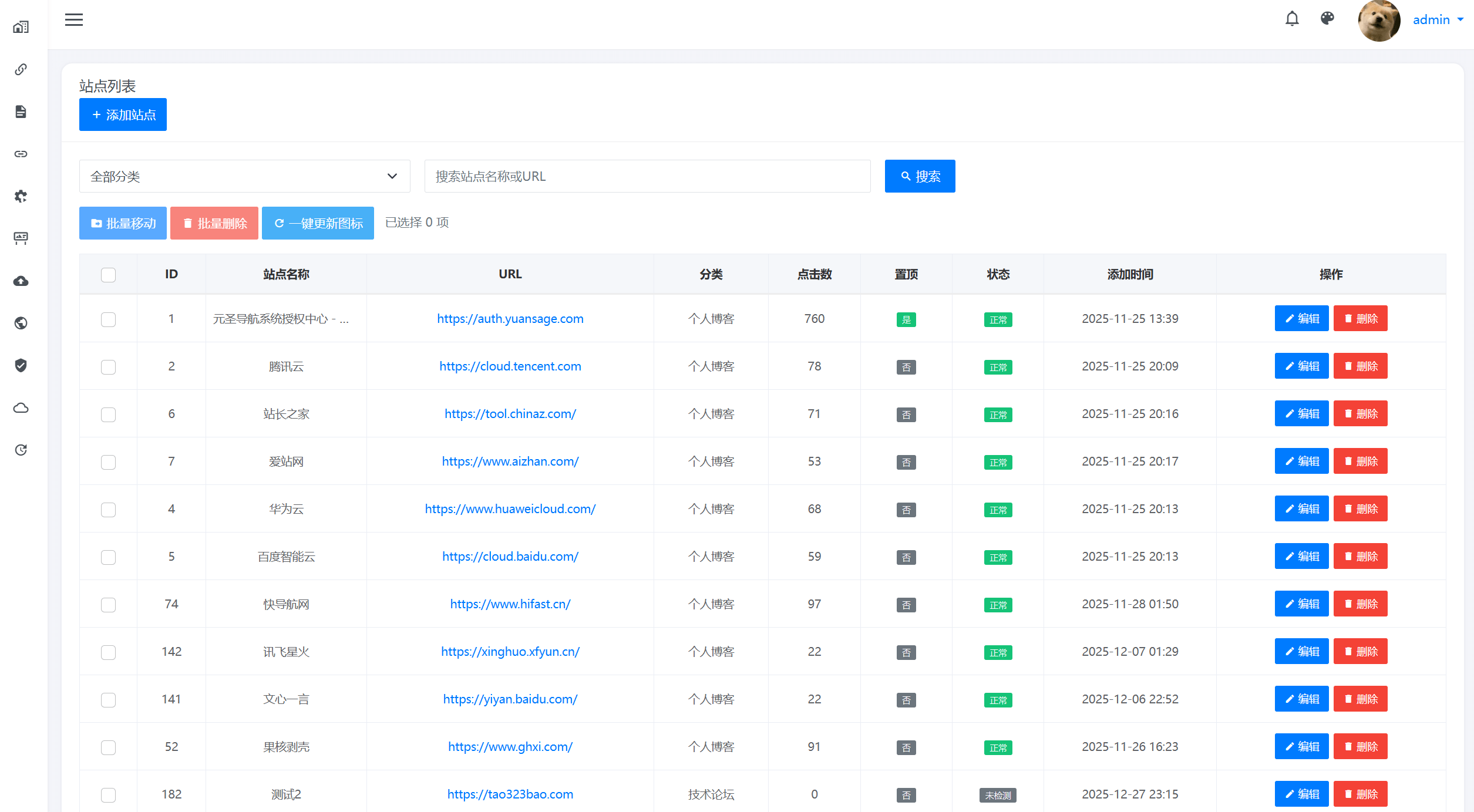Open the https://tool.chinaz.com/ link
Viewport: 1474px width, 812px height.
[x=510, y=414]
